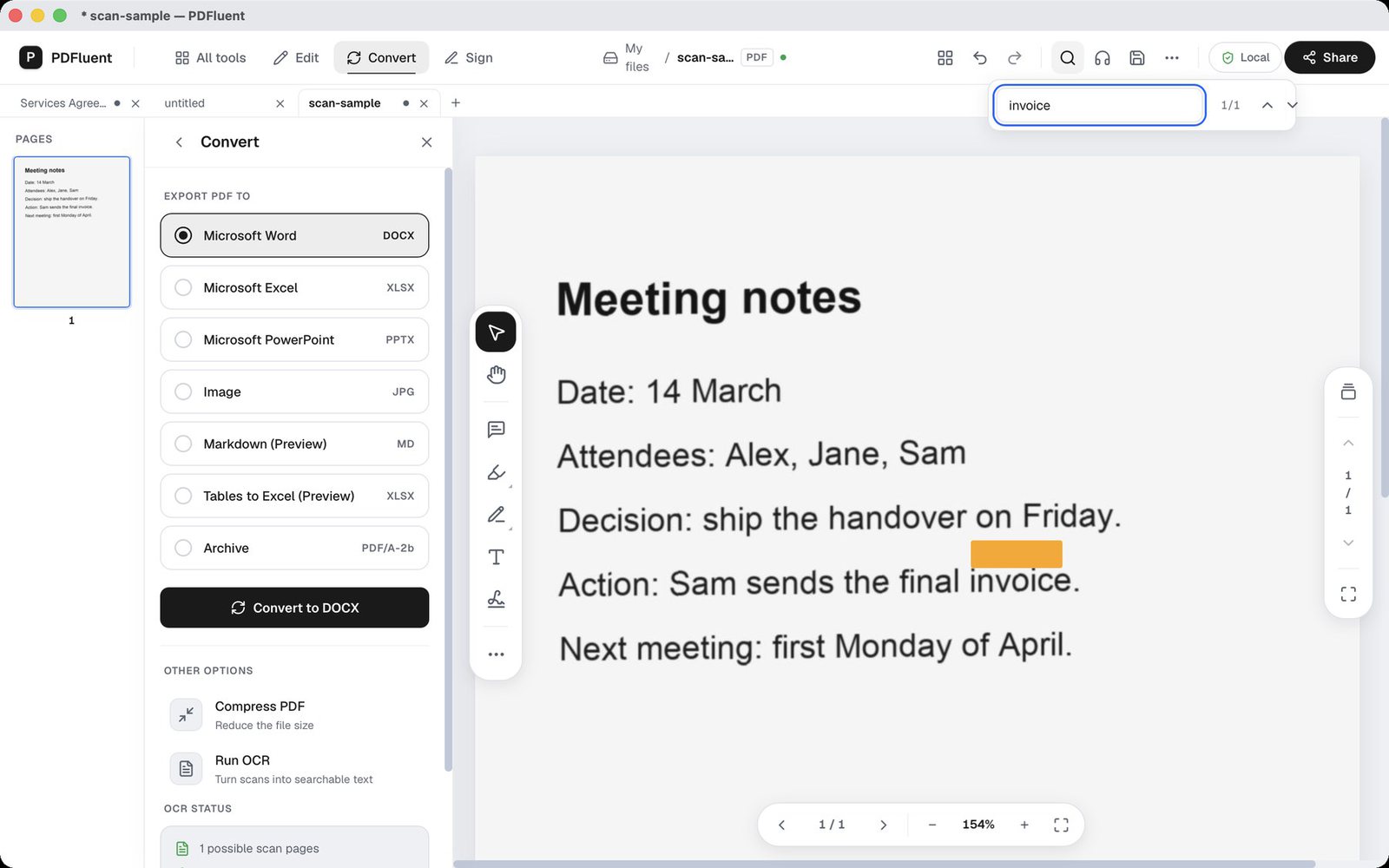Select page 1 thumbnail
This screenshot has width=1389, height=868.
pyautogui.click(x=72, y=232)
